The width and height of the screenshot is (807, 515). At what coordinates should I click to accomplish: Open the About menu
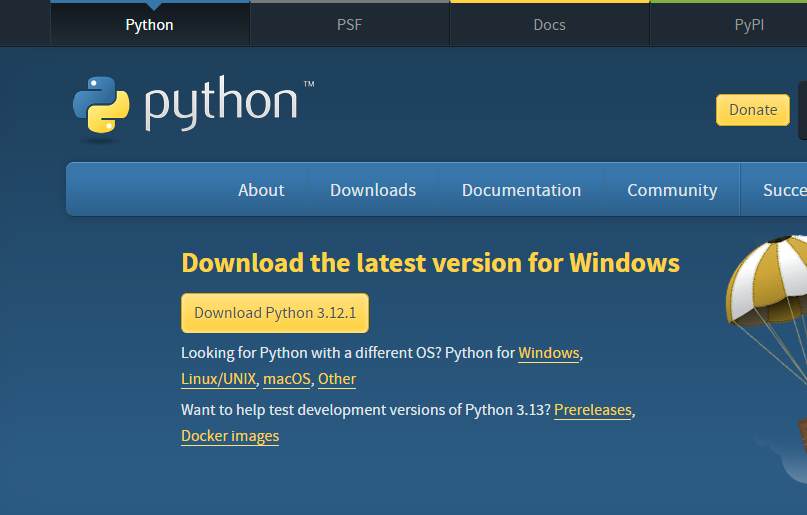click(261, 190)
